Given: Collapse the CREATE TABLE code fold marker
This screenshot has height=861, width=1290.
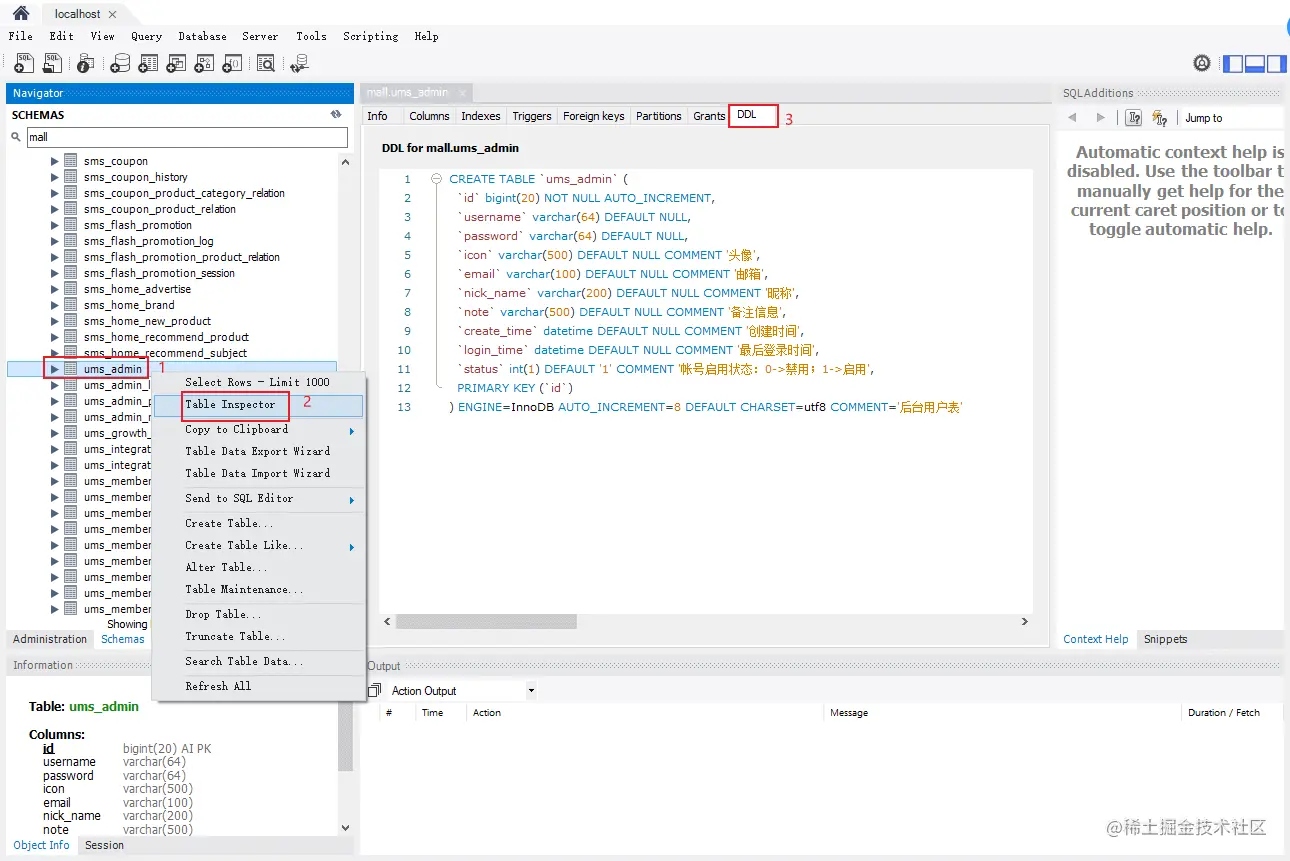Looking at the screenshot, I should tap(438, 179).
